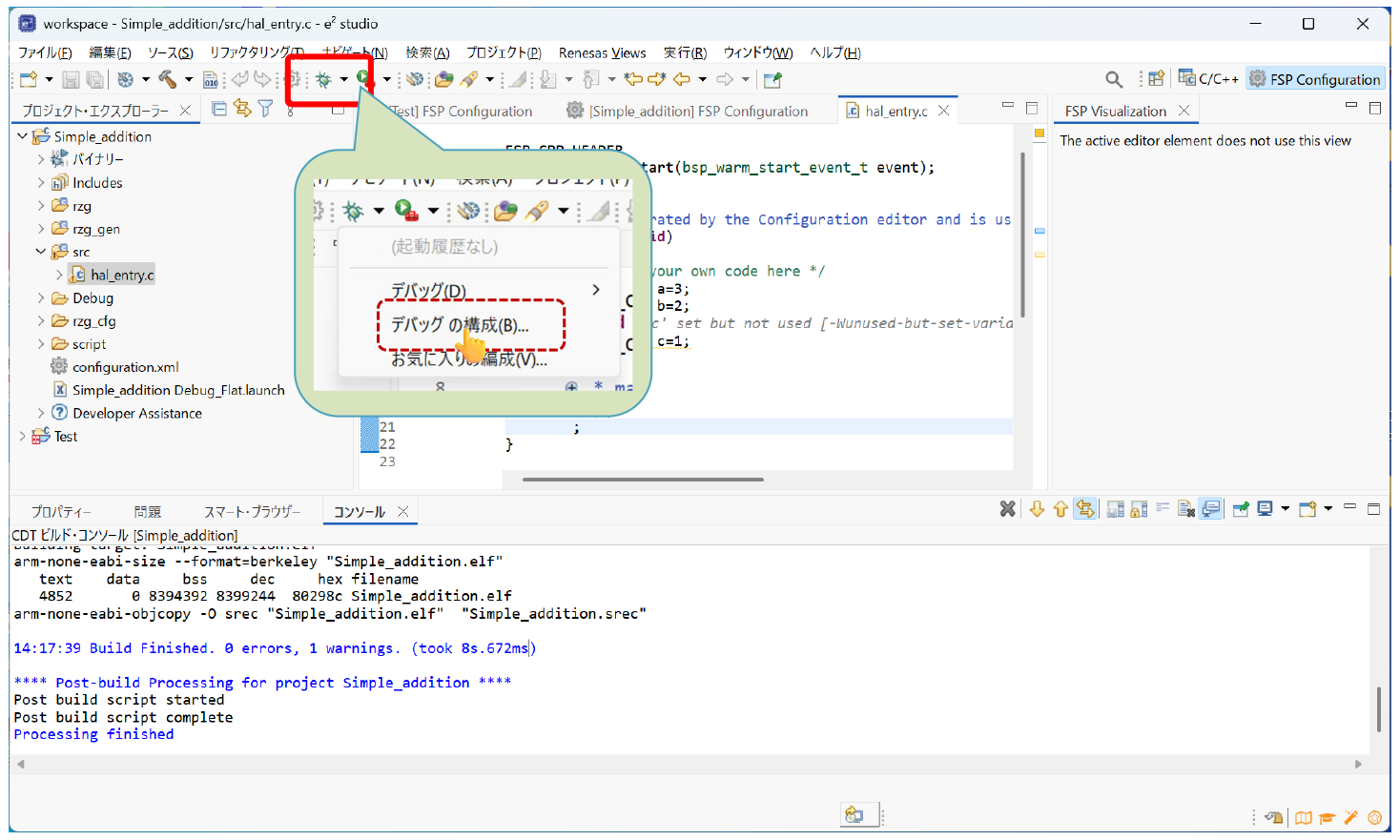
Task: Toggle Link with Editor in Project Explorer
Action: coord(242,110)
